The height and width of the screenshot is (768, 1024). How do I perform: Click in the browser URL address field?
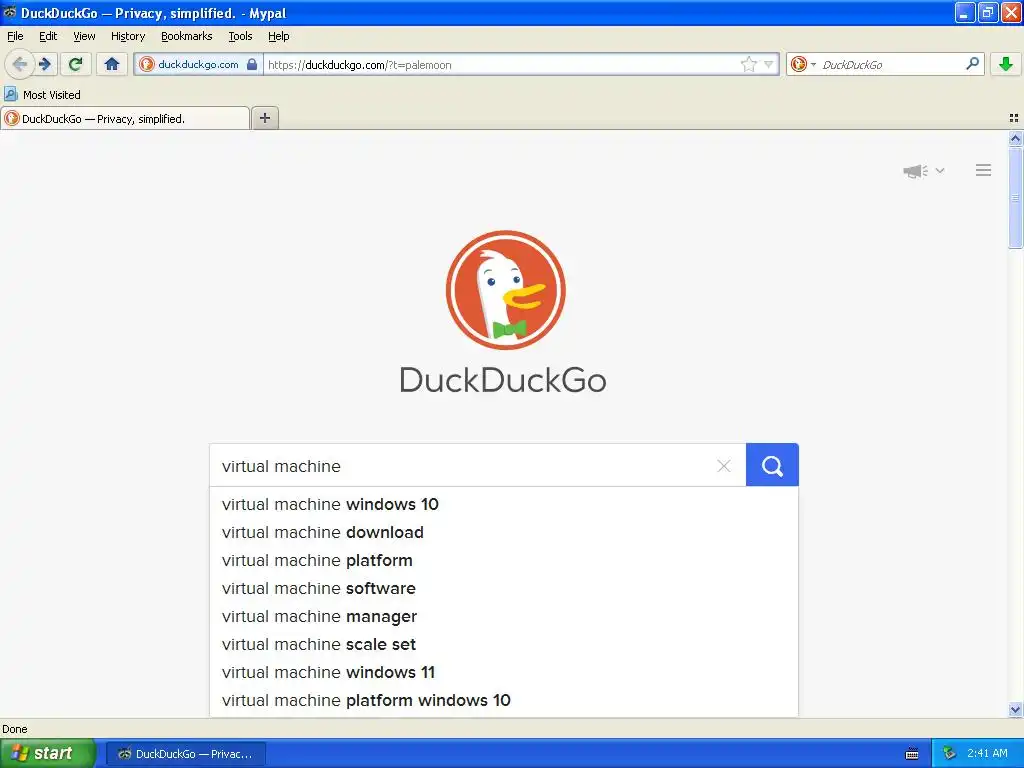(500, 65)
